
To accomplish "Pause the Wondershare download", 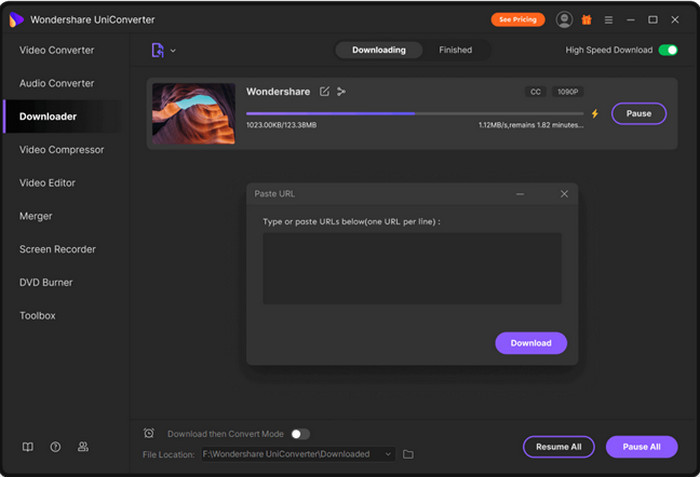I will pyautogui.click(x=639, y=113).
